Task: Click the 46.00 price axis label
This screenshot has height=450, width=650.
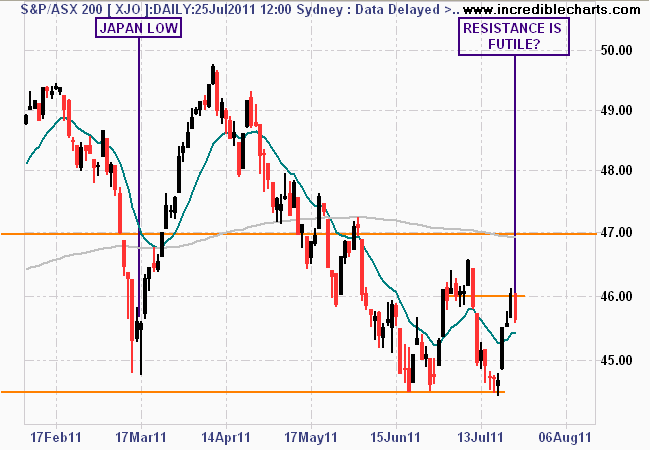Action: 616,296
